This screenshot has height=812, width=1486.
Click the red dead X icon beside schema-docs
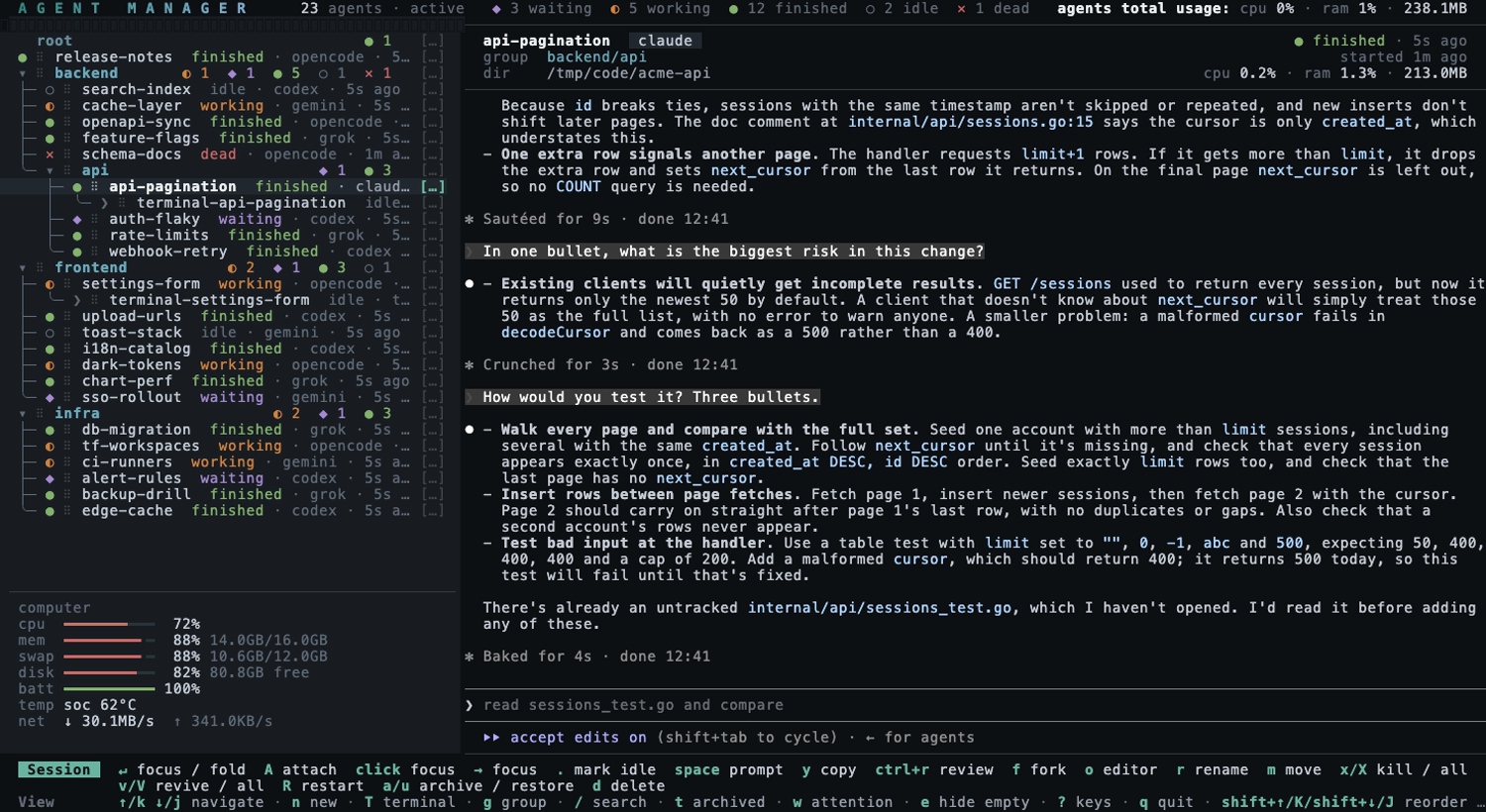pyautogui.click(x=50, y=154)
